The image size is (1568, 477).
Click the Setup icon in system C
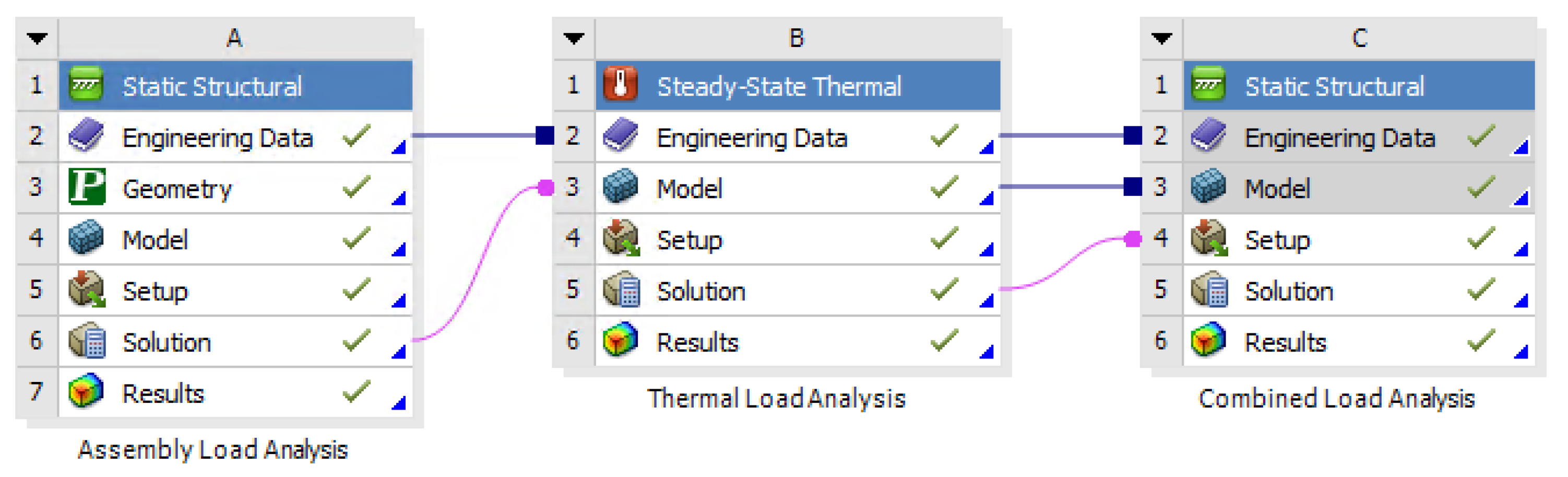[1208, 238]
